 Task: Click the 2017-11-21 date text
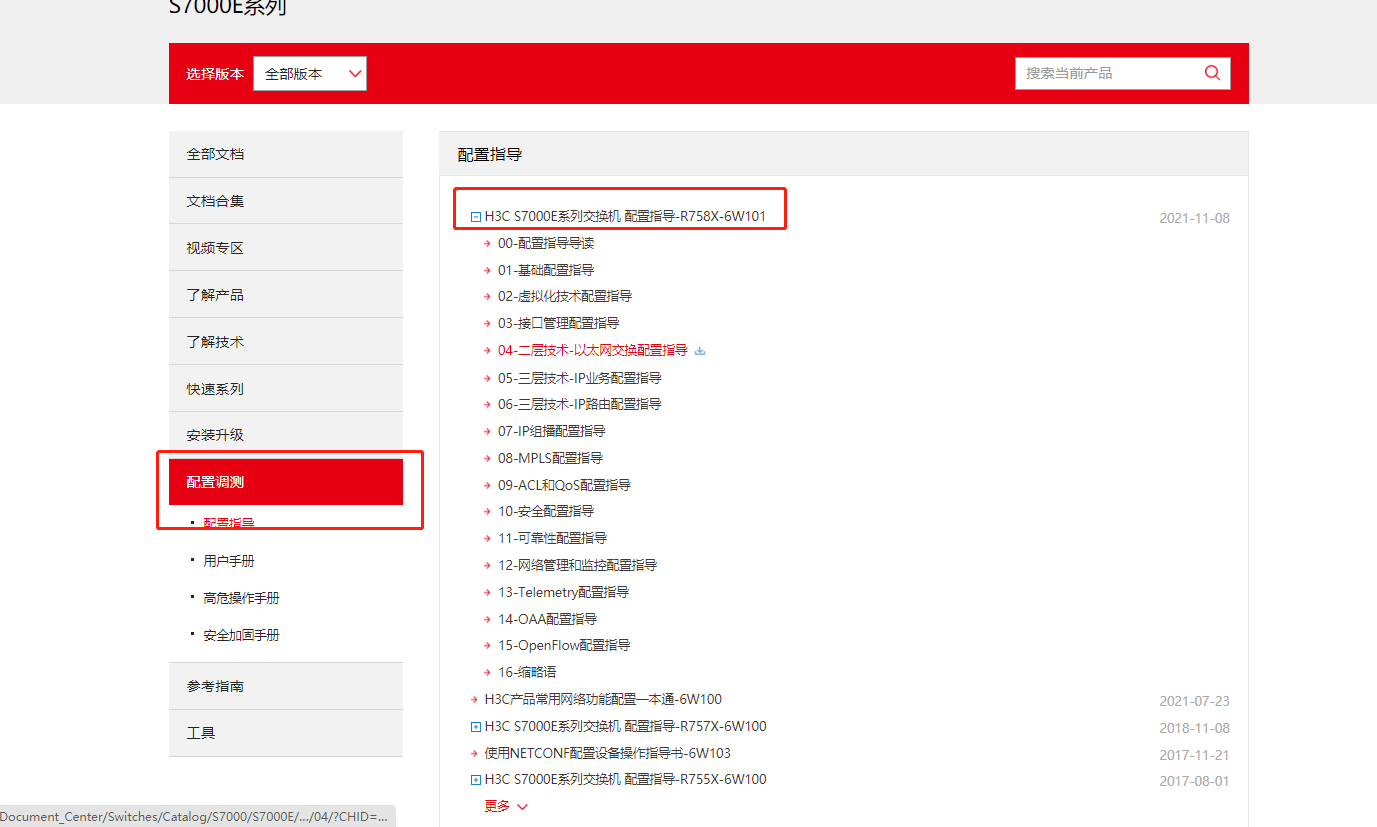pos(1194,755)
